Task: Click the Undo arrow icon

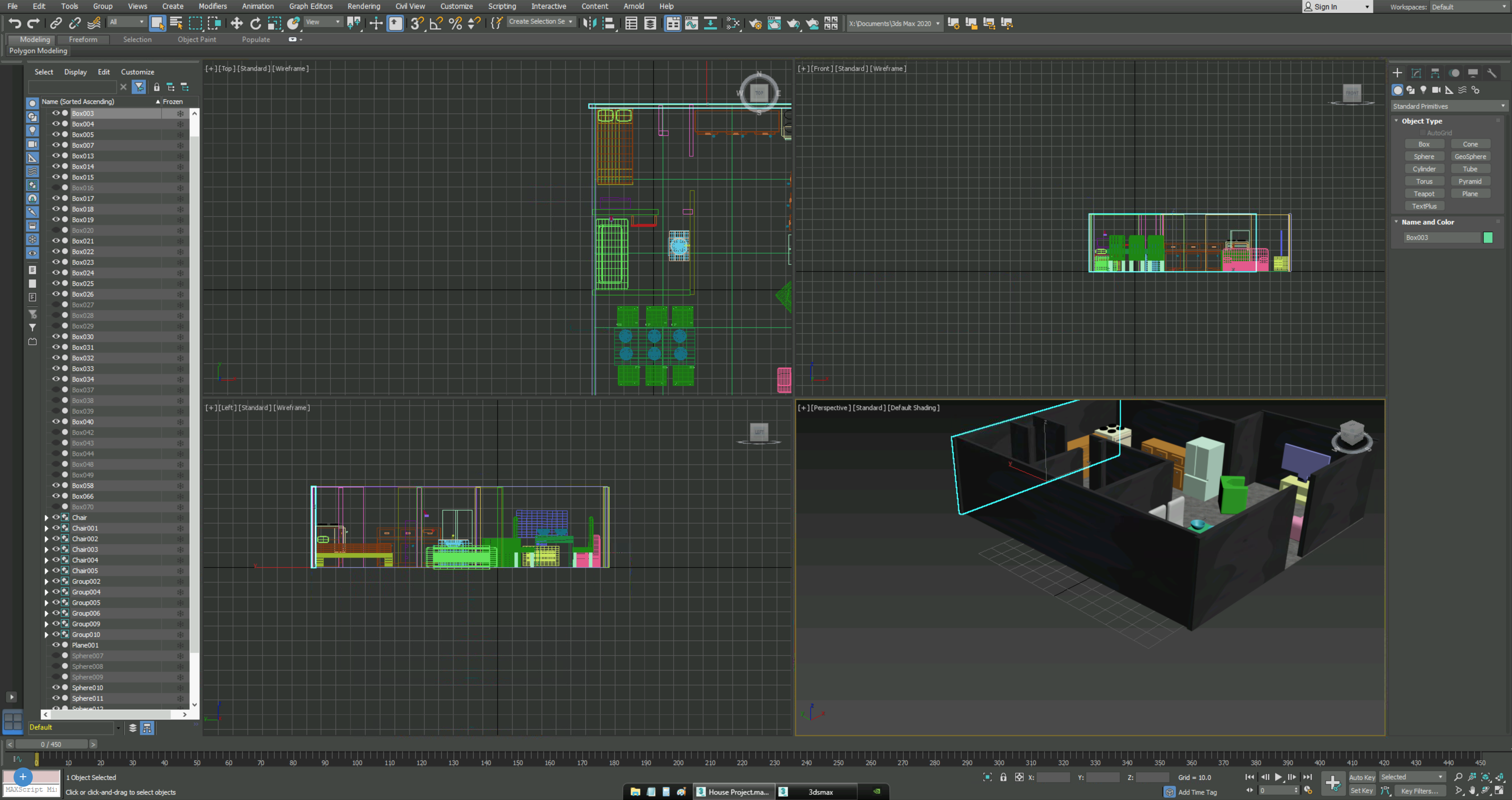Action: click(15, 23)
